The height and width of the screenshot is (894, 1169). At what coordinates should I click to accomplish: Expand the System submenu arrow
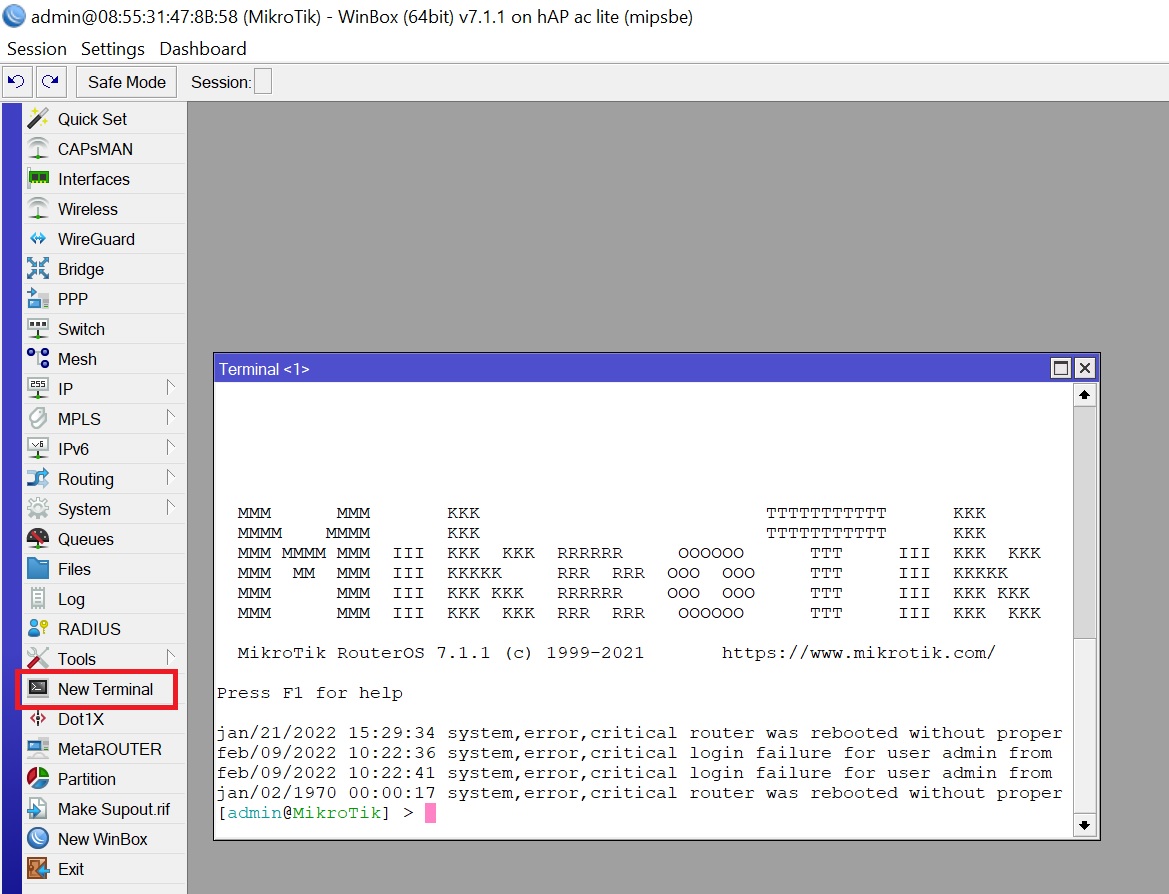click(170, 508)
